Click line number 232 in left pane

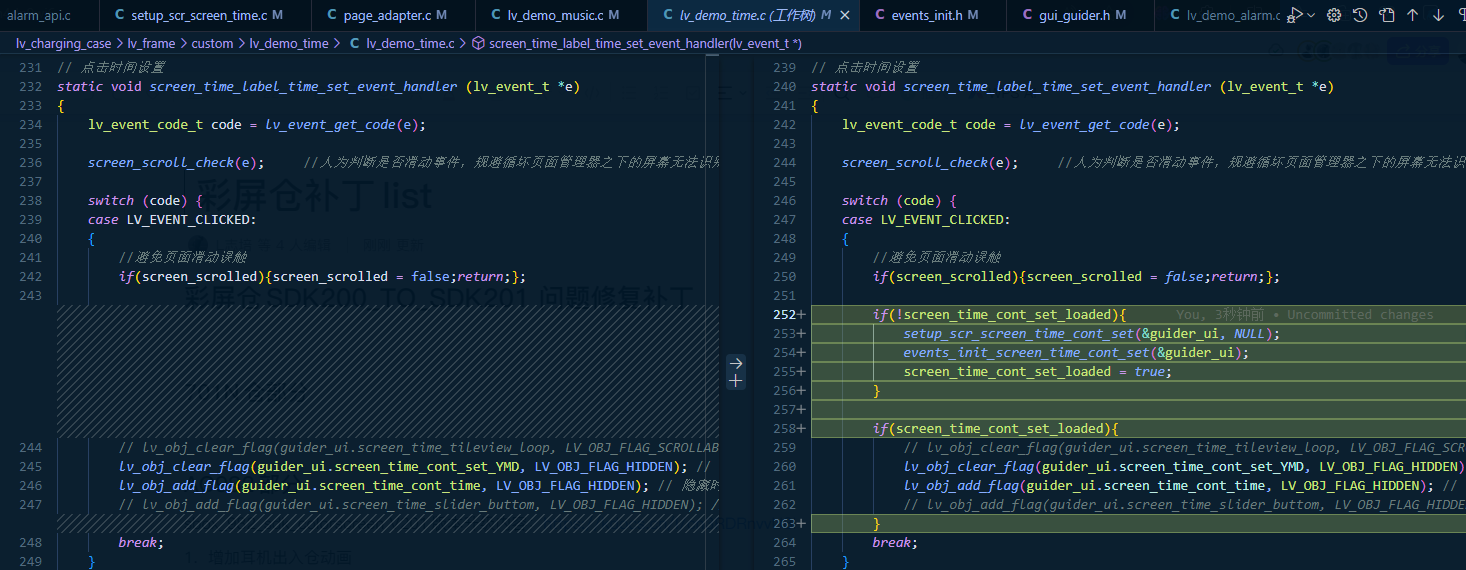click(30, 86)
